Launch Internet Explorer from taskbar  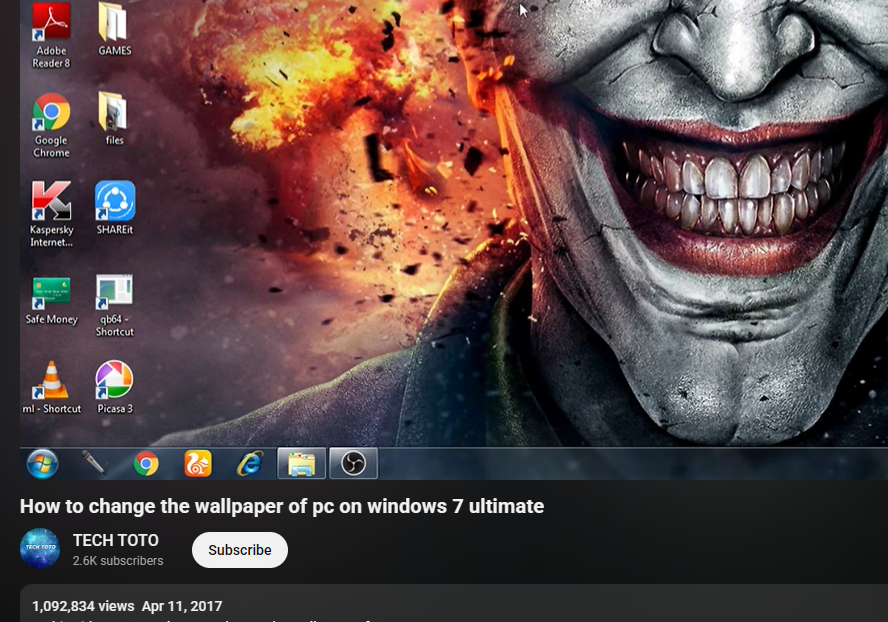coord(250,464)
